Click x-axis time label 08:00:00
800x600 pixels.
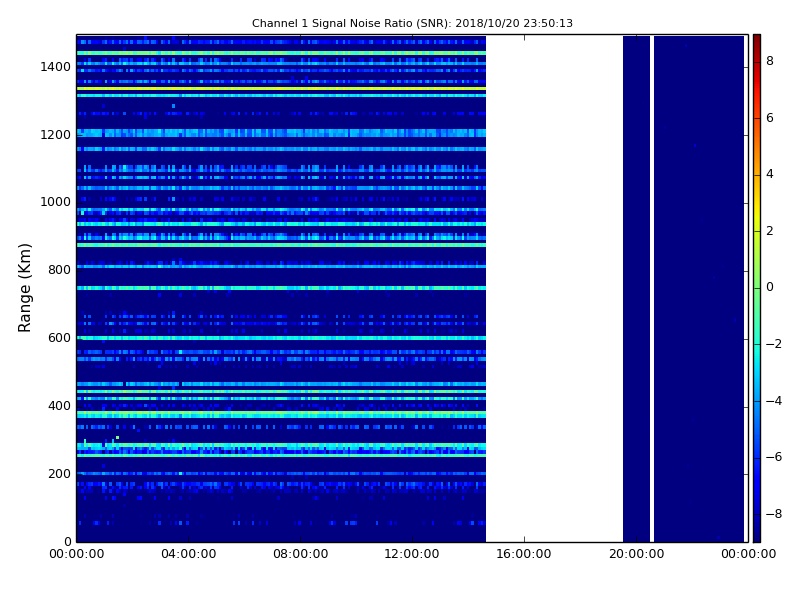click(x=301, y=554)
